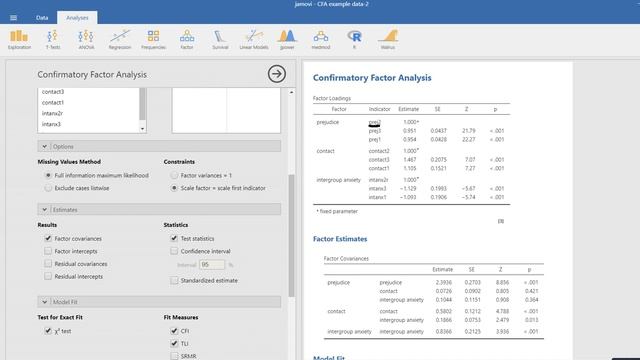Click the prej2 indicator cell
The image size is (640, 360).
coord(375,122)
